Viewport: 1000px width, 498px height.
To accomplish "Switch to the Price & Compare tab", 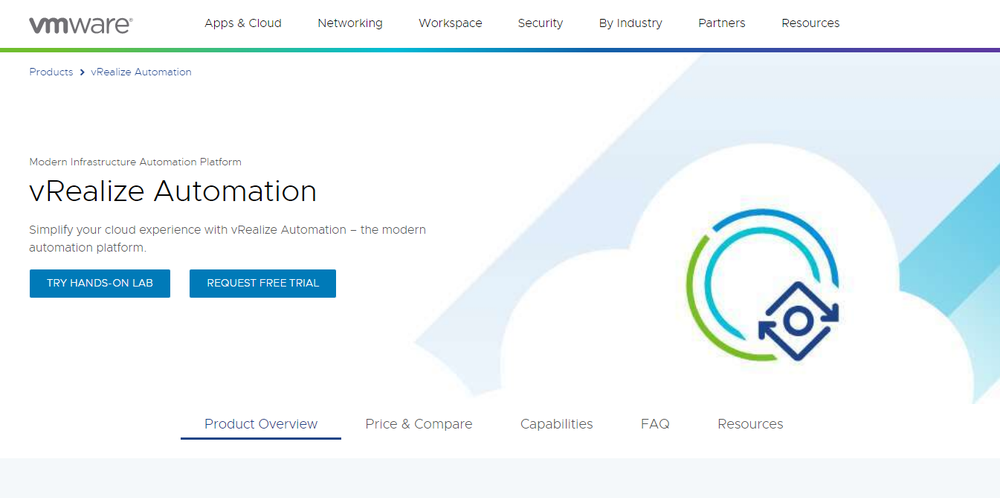I will coord(419,424).
